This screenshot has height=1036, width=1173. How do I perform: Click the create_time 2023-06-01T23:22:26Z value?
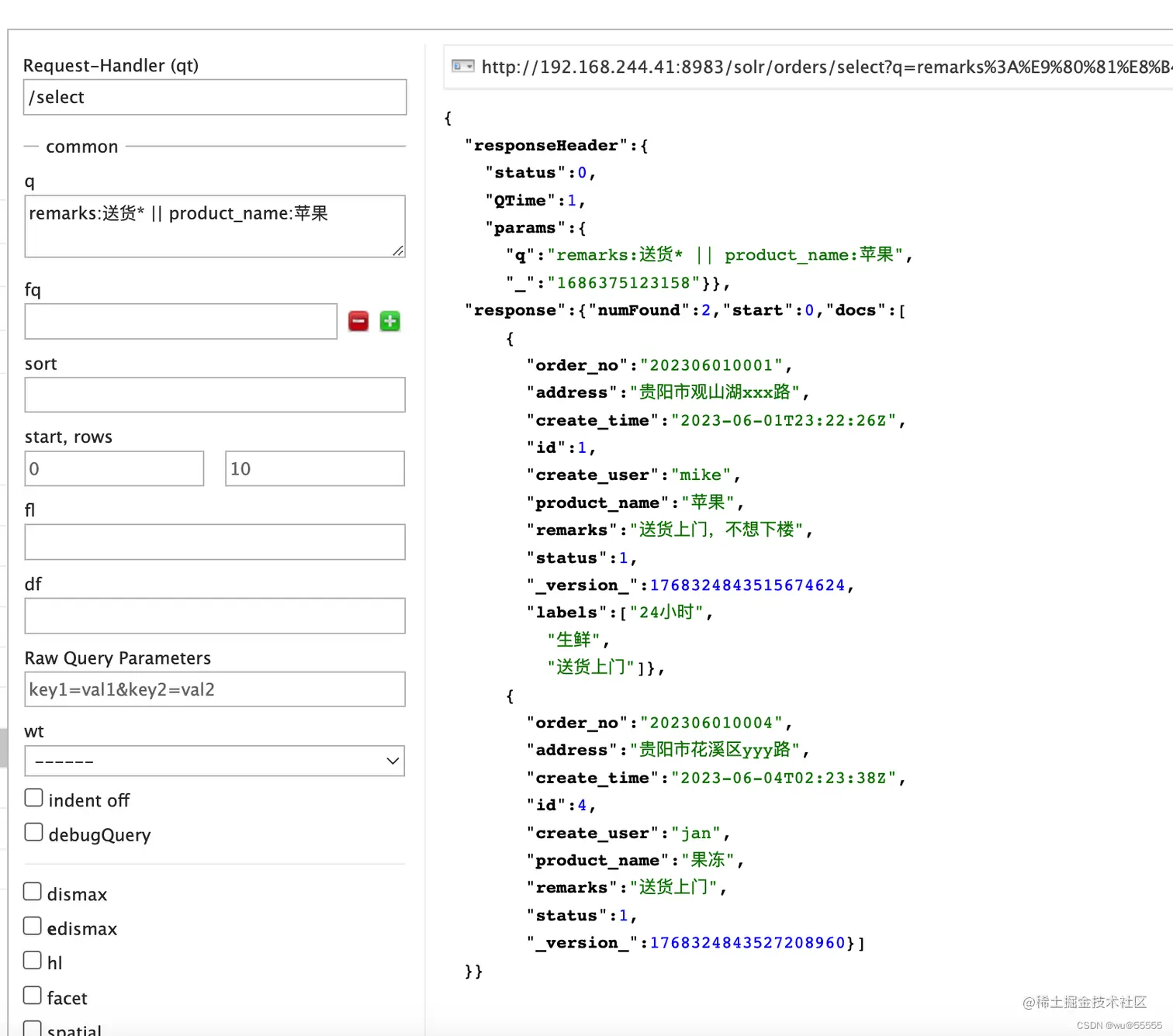pyautogui.click(x=784, y=420)
